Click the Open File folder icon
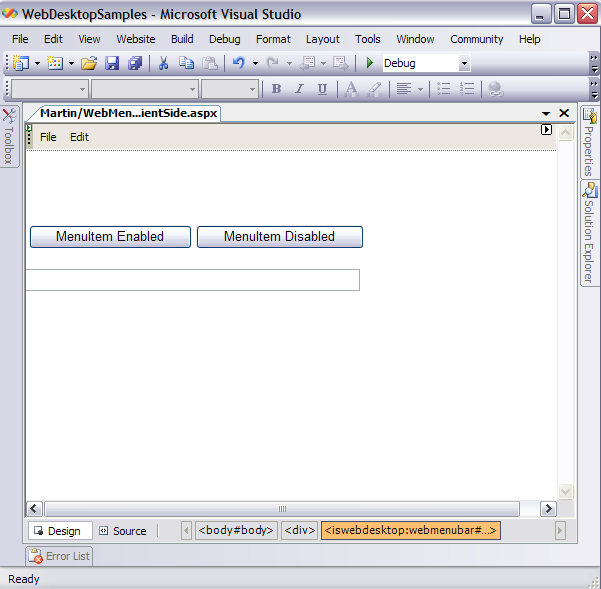 point(89,63)
